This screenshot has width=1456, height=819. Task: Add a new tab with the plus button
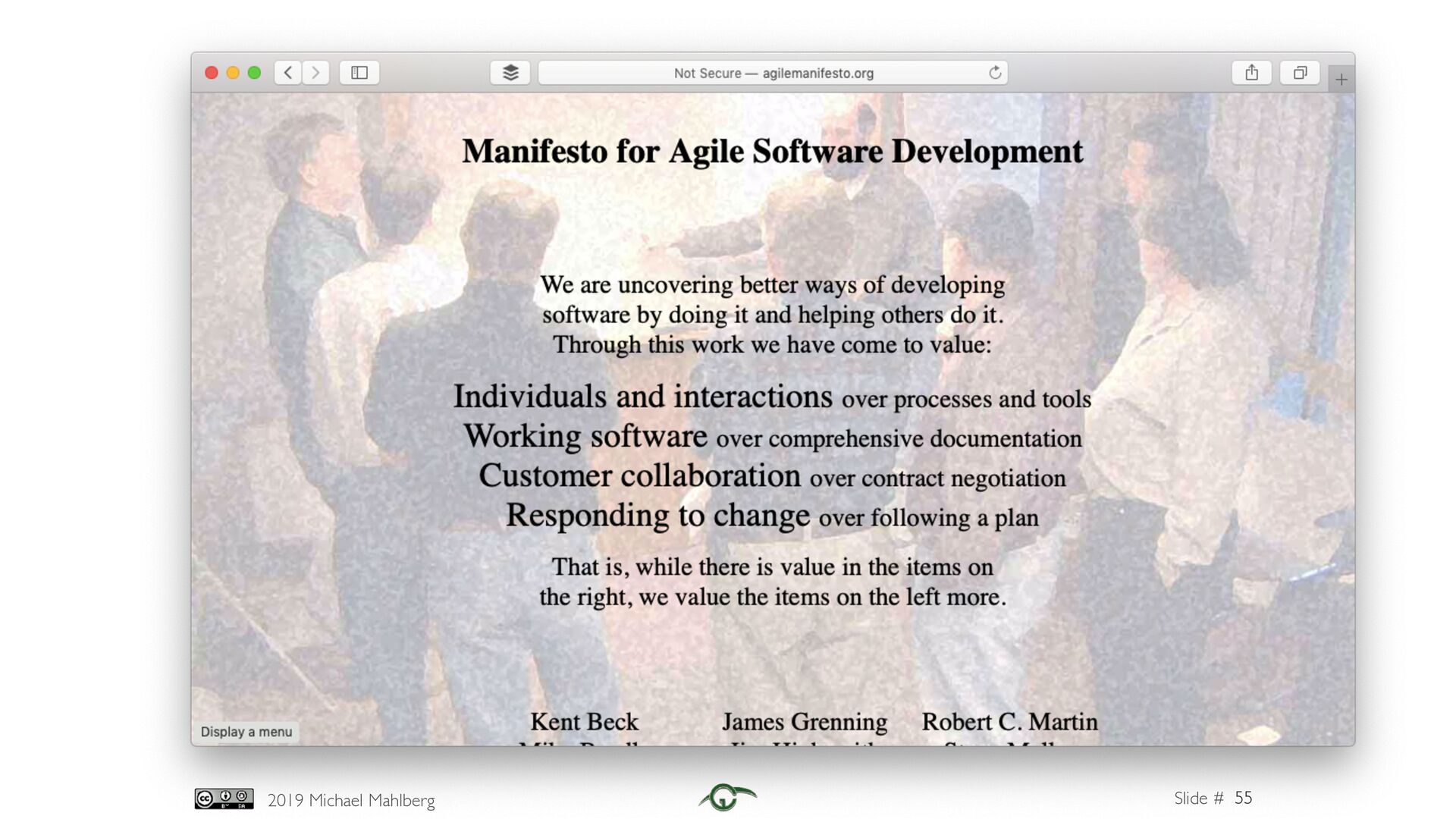1341,80
